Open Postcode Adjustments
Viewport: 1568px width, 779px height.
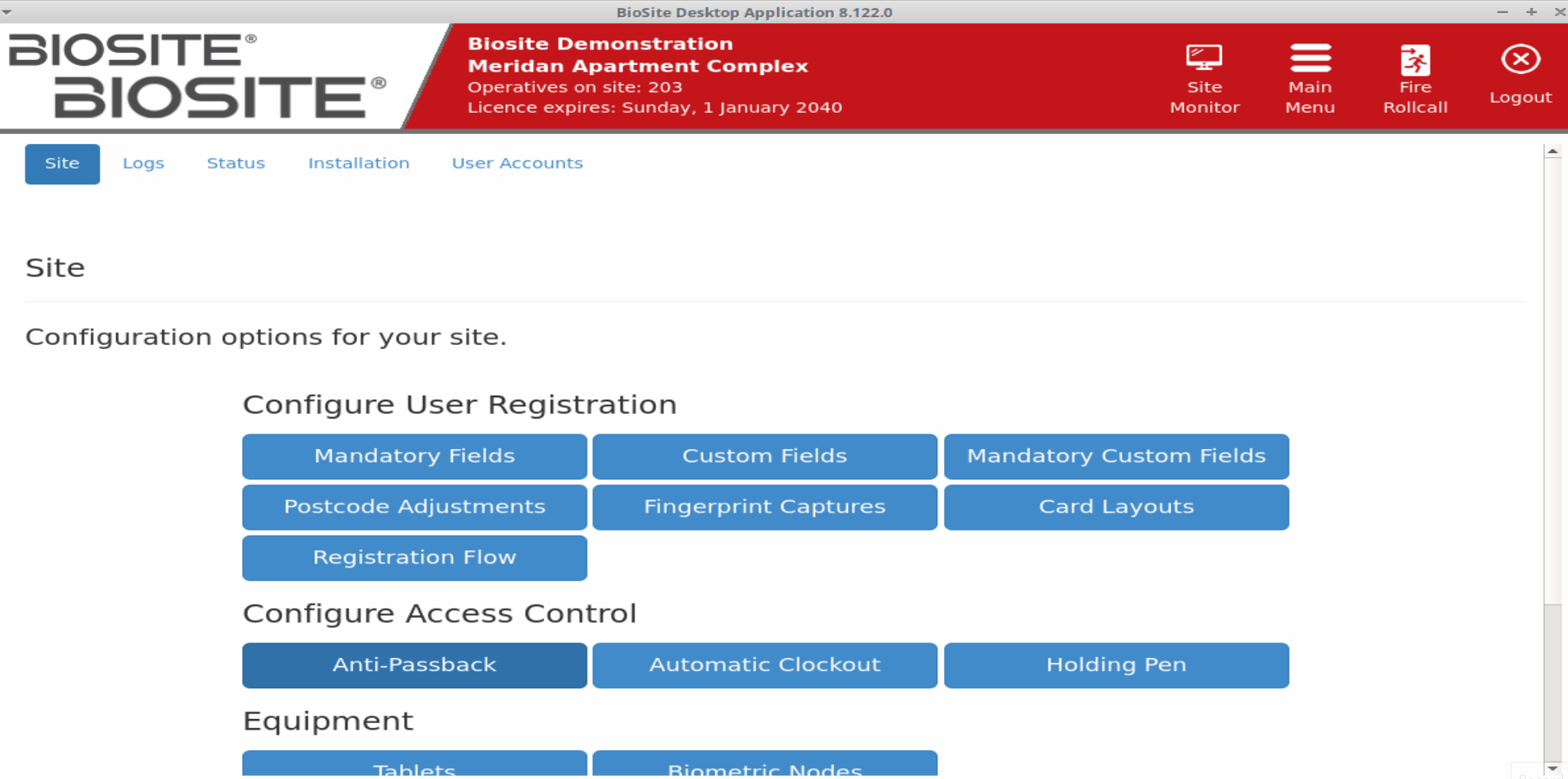click(x=415, y=508)
